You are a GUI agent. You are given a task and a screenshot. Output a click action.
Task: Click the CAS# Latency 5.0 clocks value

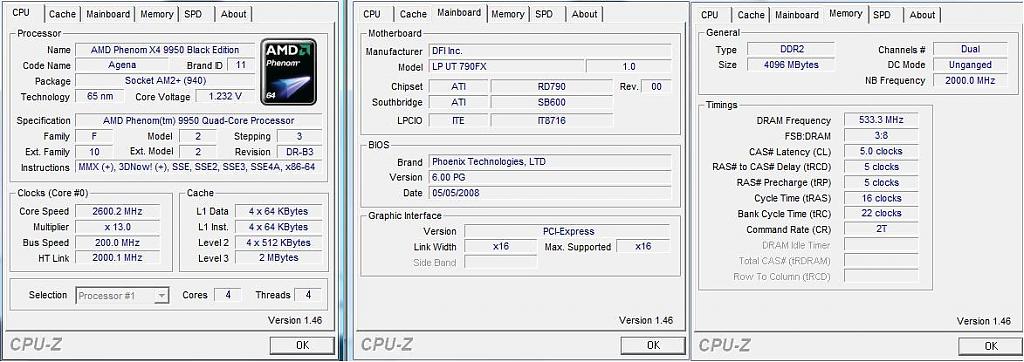point(881,151)
